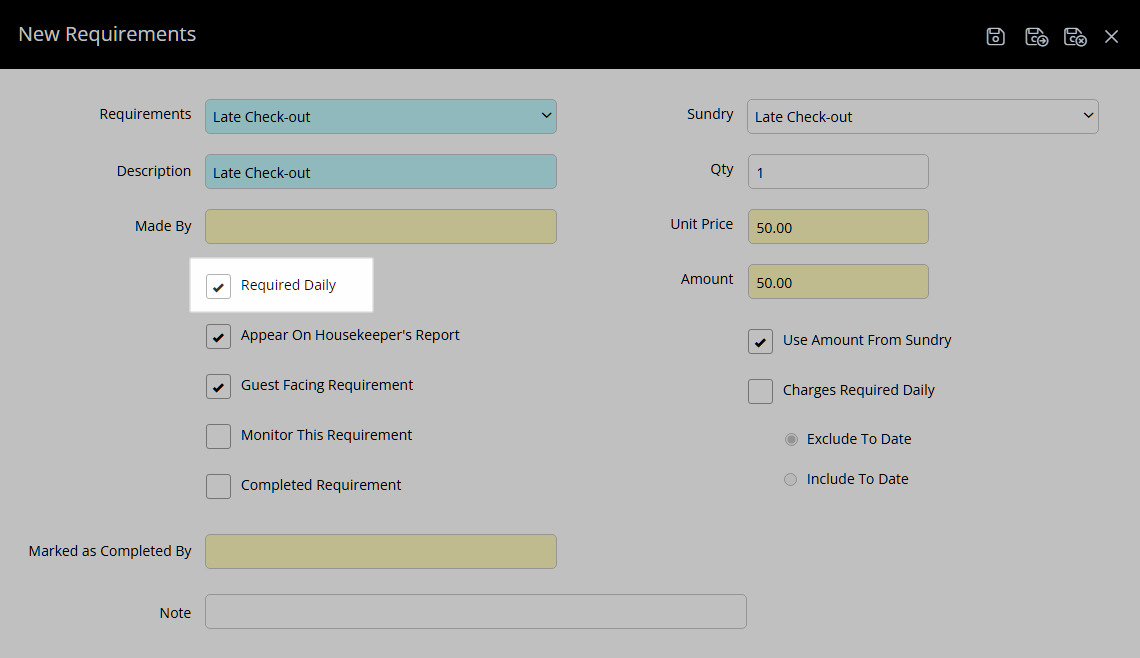Click the Amount field
The height and width of the screenshot is (658, 1140).
(x=838, y=281)
